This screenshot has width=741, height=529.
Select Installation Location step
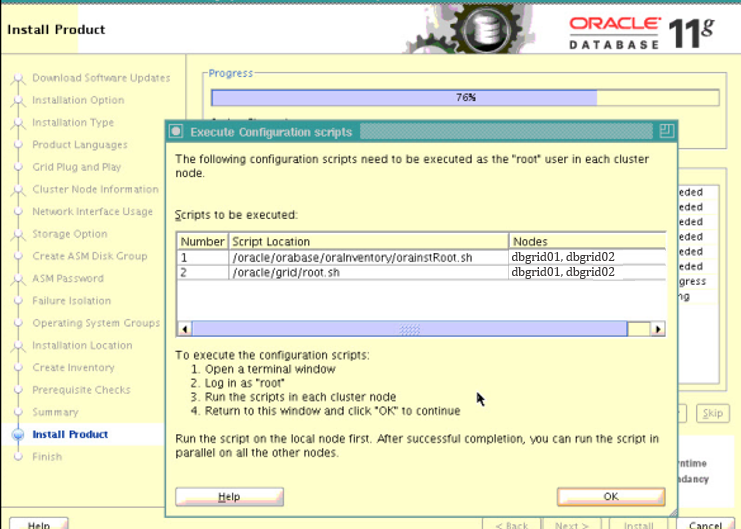click(82, 345)
